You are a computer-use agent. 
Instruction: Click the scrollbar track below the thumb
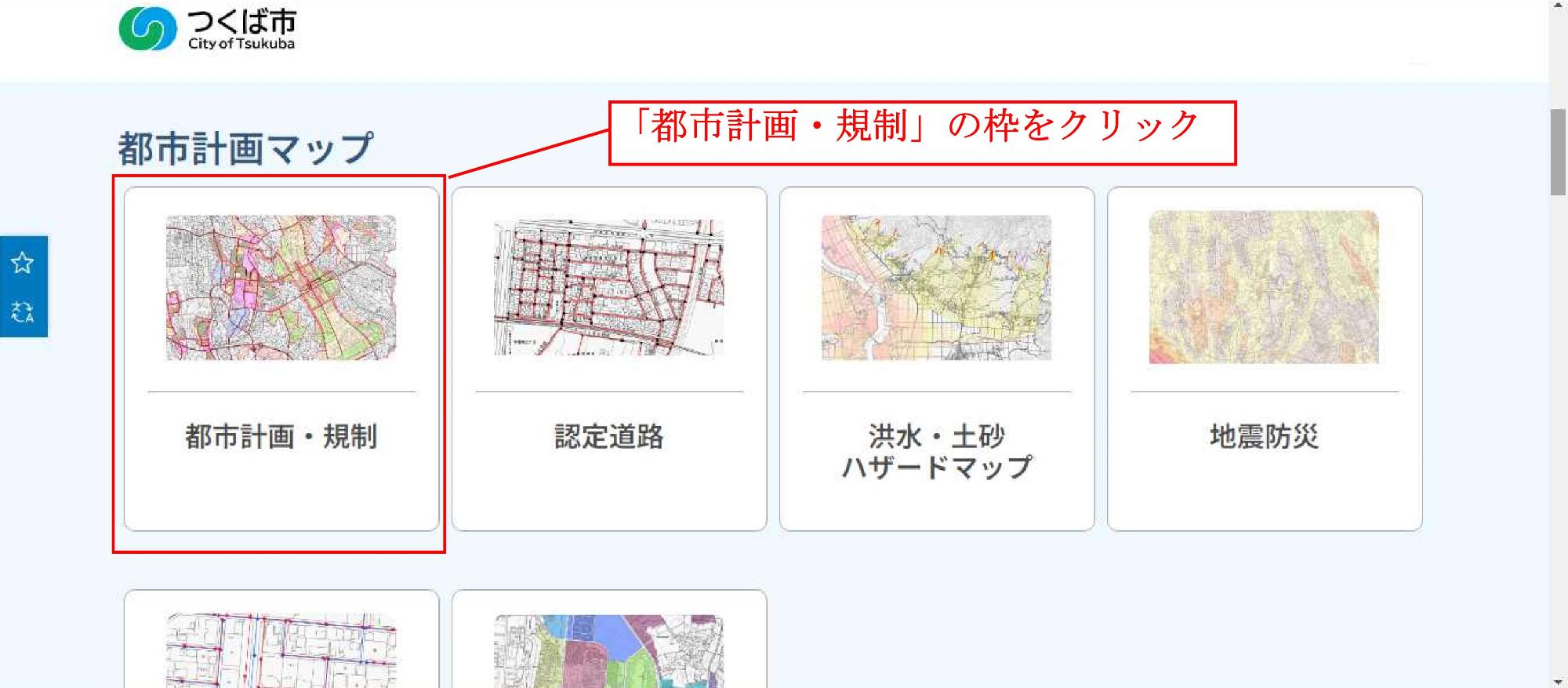point(1558,431)
